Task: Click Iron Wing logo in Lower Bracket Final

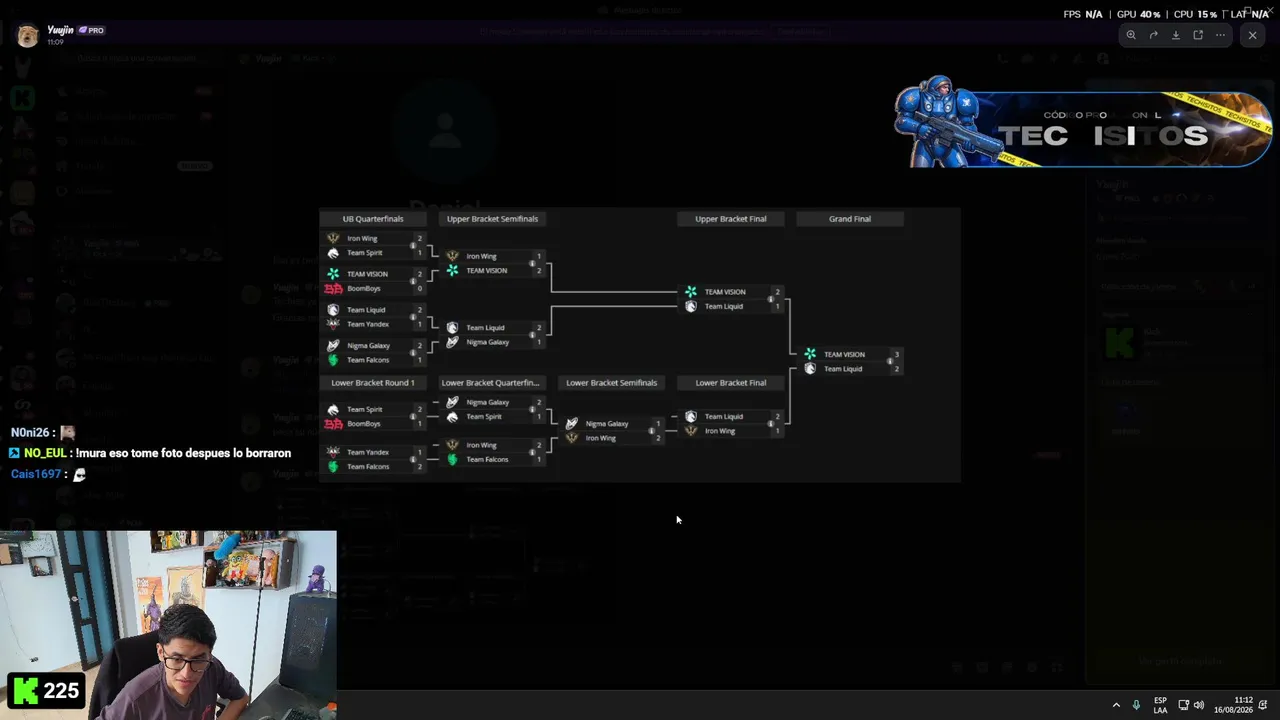Action: [x=690, y=431]
